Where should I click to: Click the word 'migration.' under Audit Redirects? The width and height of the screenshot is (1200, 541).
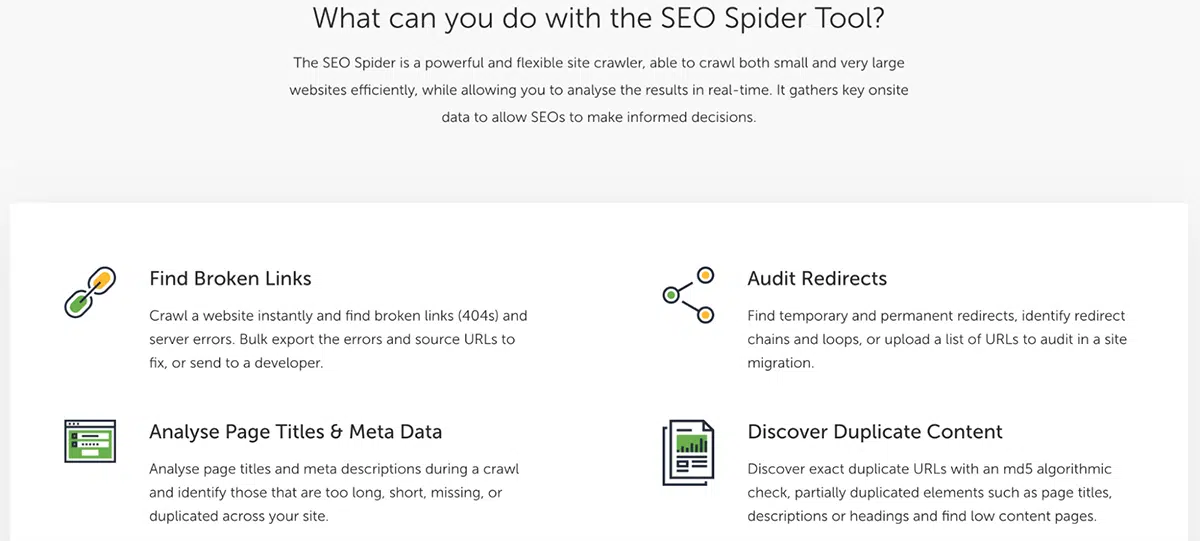point(781,364)
